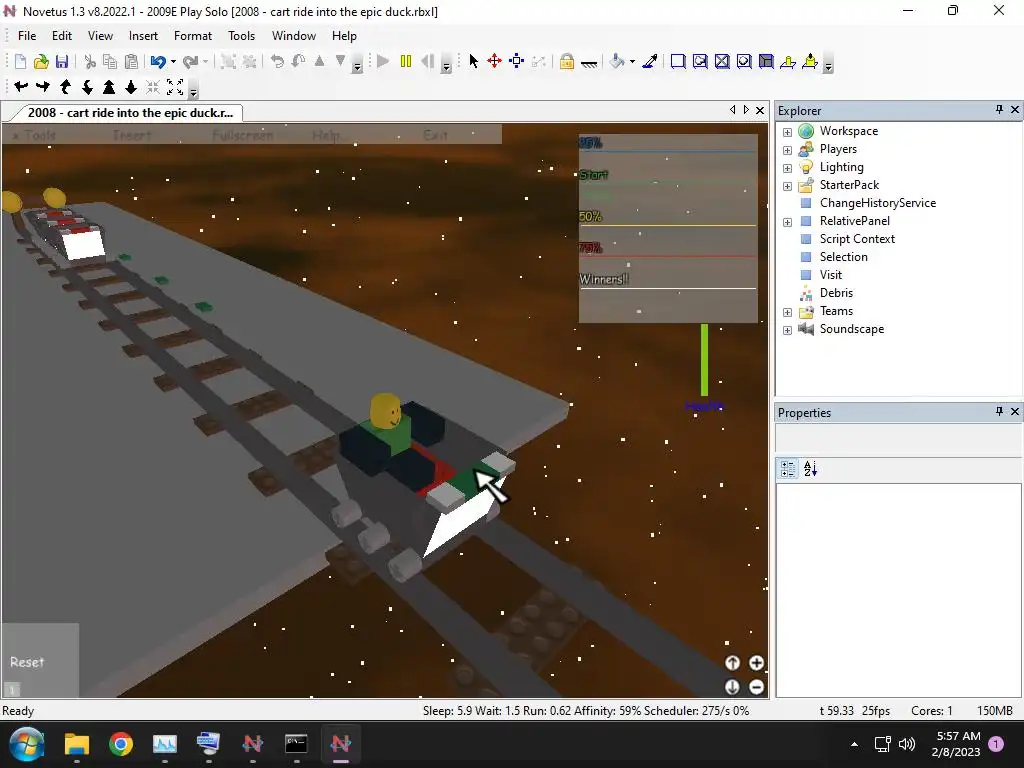
Task: Select the black arrow pointer tool
Action: click(473, 61)
